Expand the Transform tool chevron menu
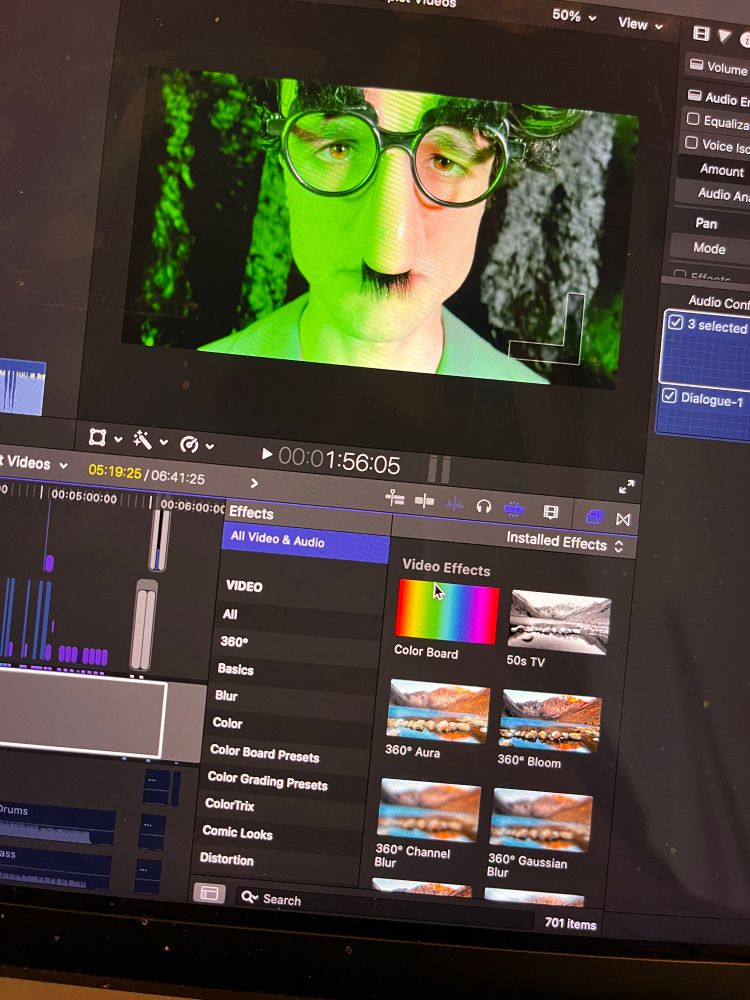Screen dimensions: 750x1000 118,439
